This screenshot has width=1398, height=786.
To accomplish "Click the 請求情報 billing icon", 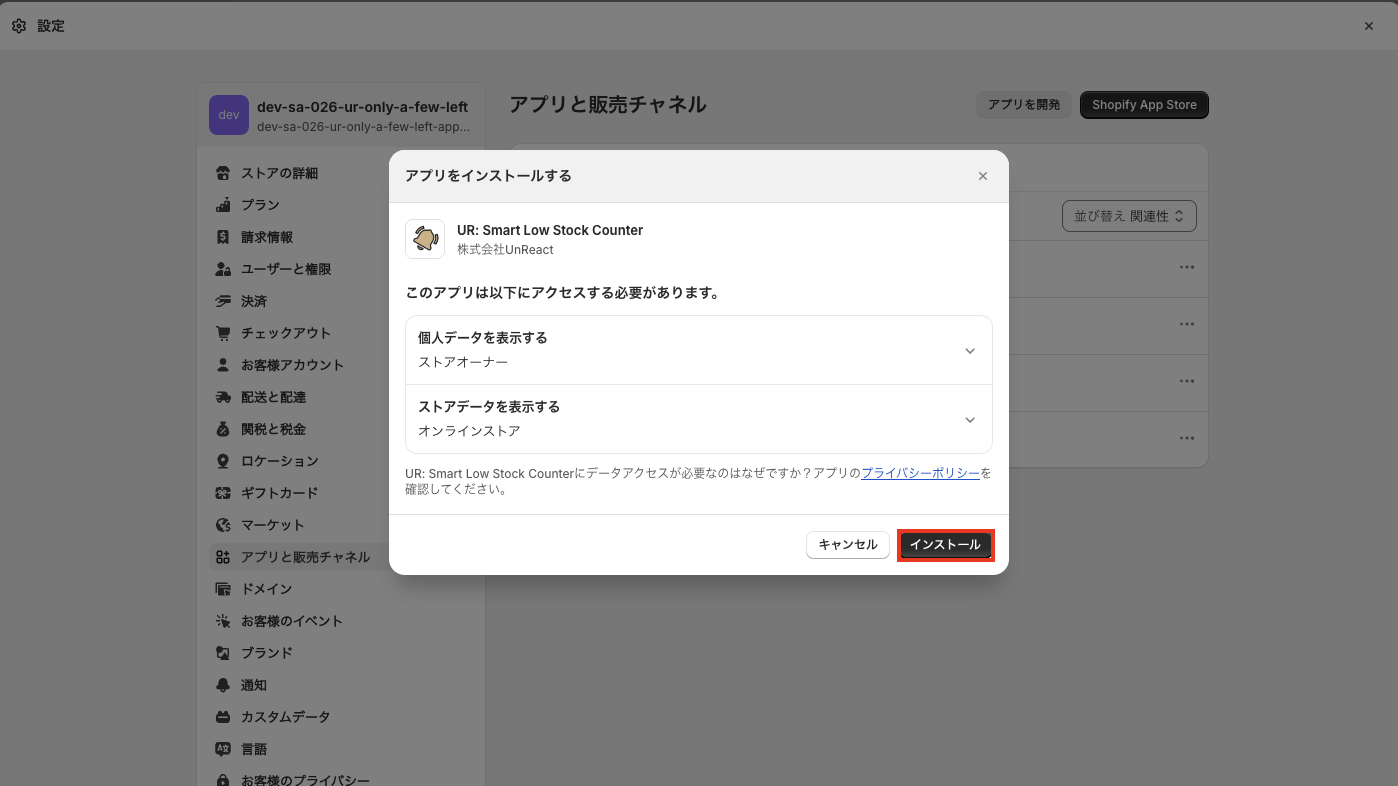I will [x=223, y=237].
